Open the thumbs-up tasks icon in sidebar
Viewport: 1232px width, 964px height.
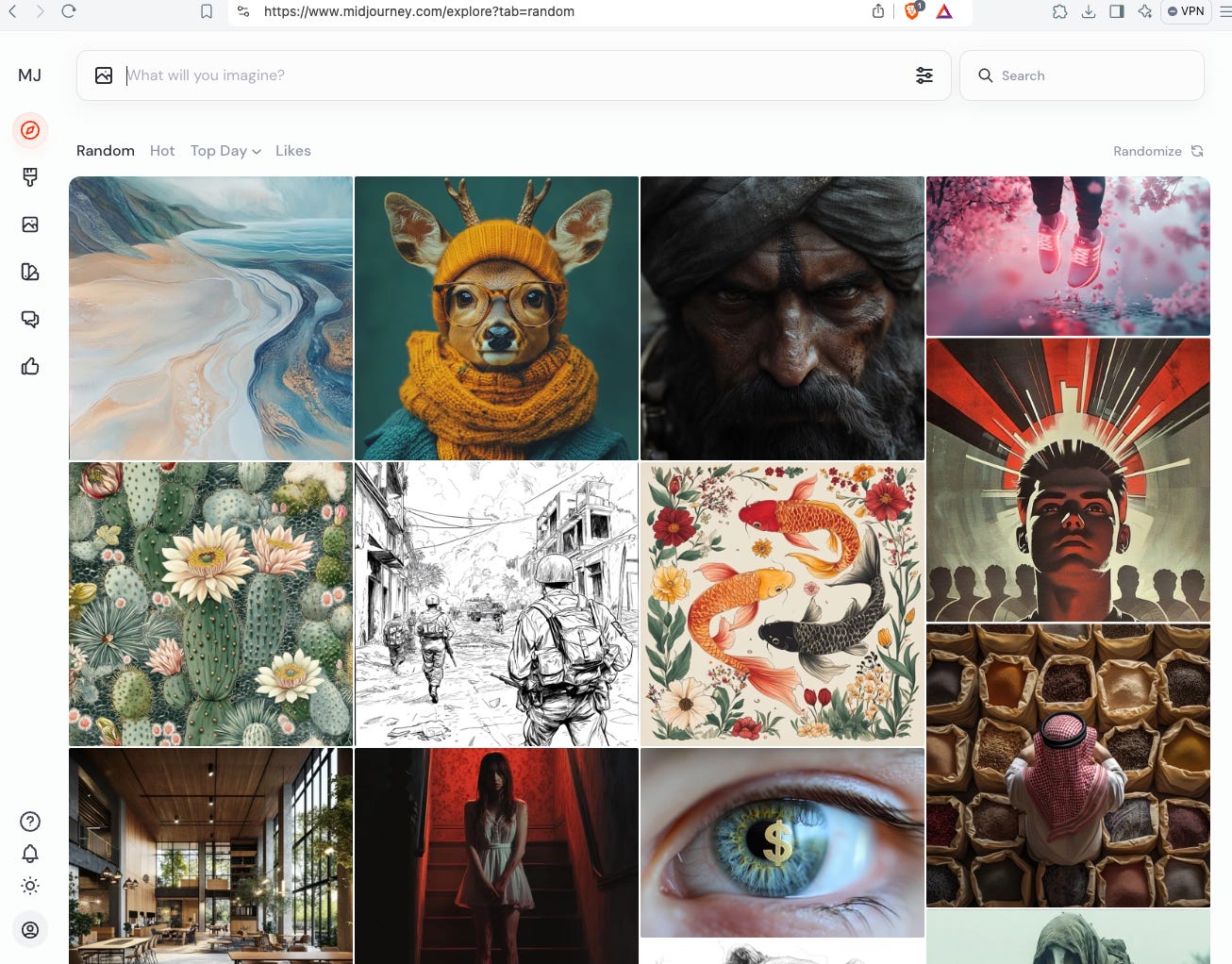(30, 366)
